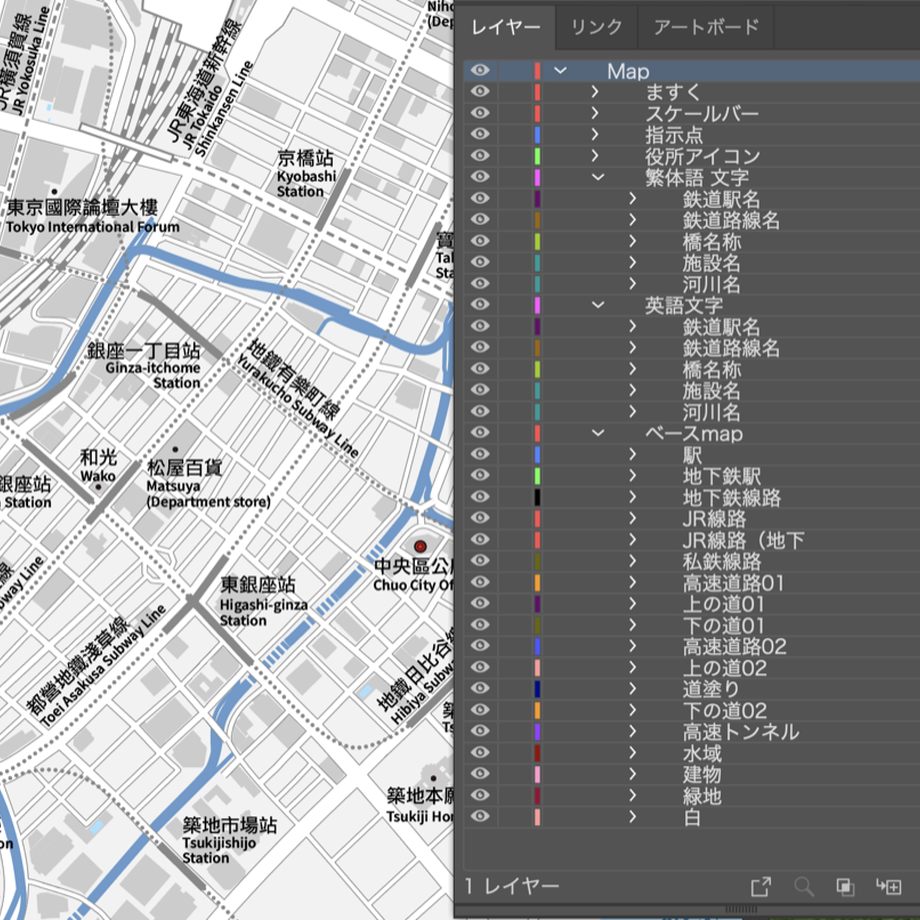Collapse the ベースmap group
The image size is (920, 920).
point(598,433)
